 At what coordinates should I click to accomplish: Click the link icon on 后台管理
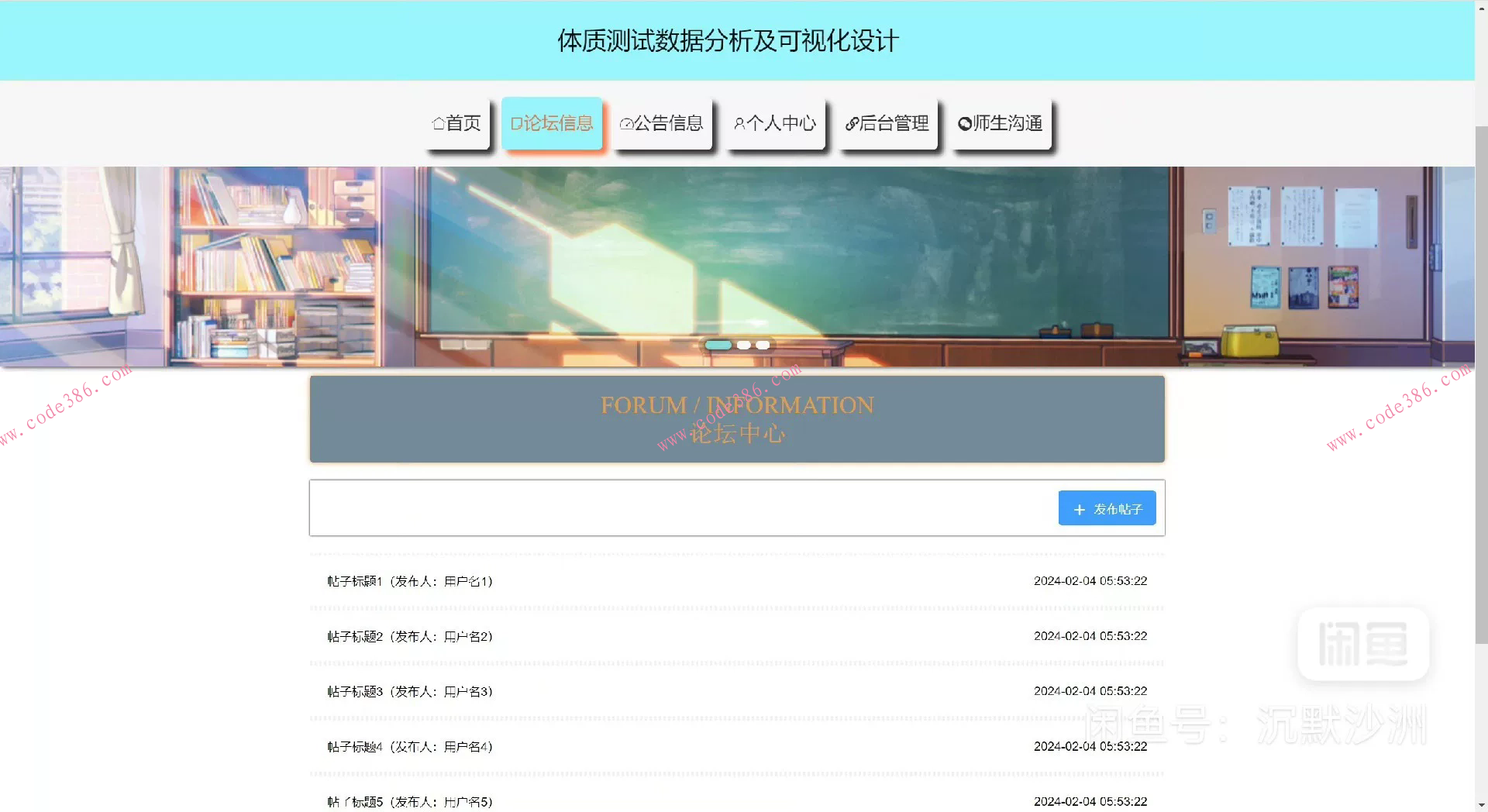852,123
